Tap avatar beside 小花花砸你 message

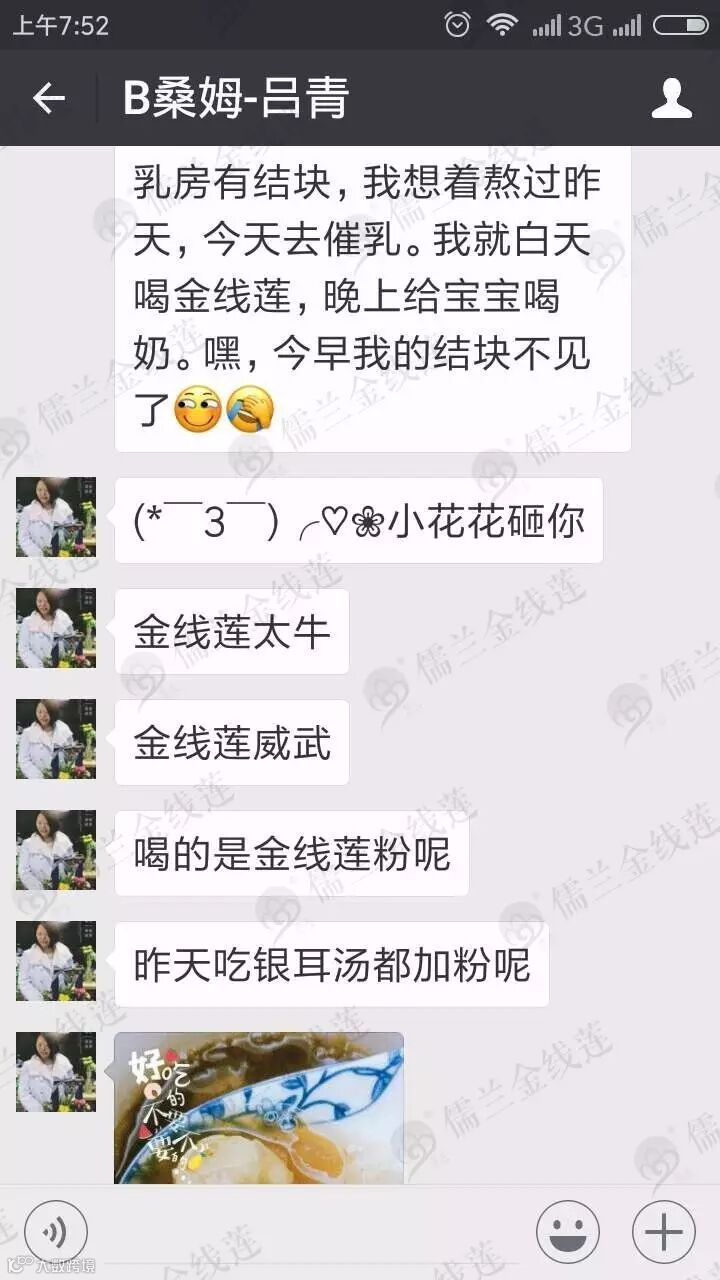tap(56, 517)
